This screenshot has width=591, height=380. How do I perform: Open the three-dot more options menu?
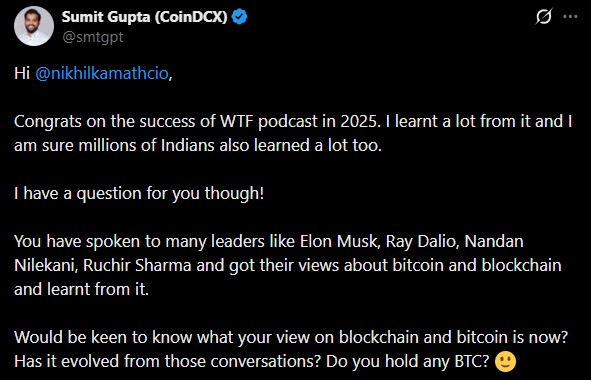pos(570,17)
